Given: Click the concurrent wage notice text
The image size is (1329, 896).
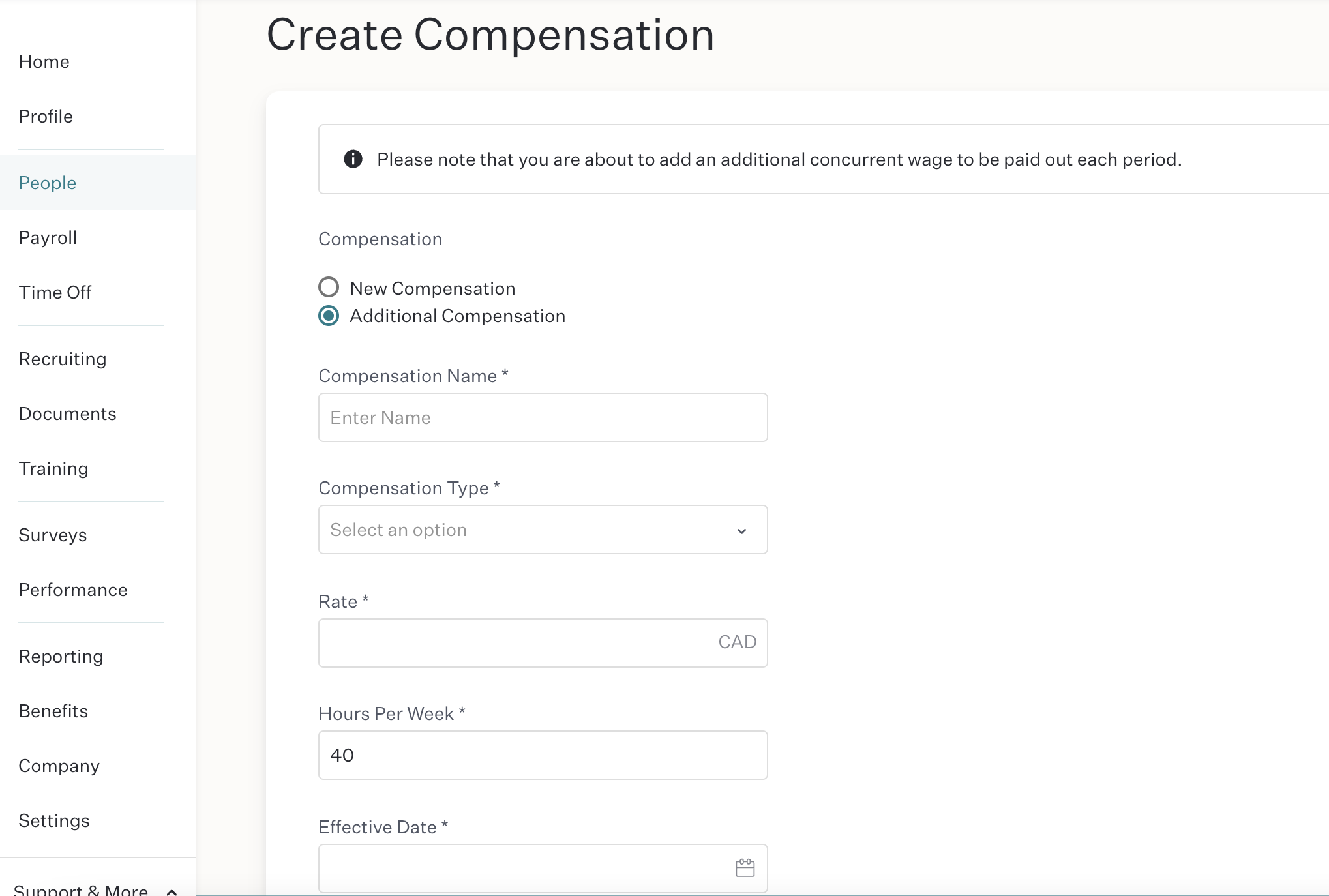Looking at the screenshot, I should point(779,159).
